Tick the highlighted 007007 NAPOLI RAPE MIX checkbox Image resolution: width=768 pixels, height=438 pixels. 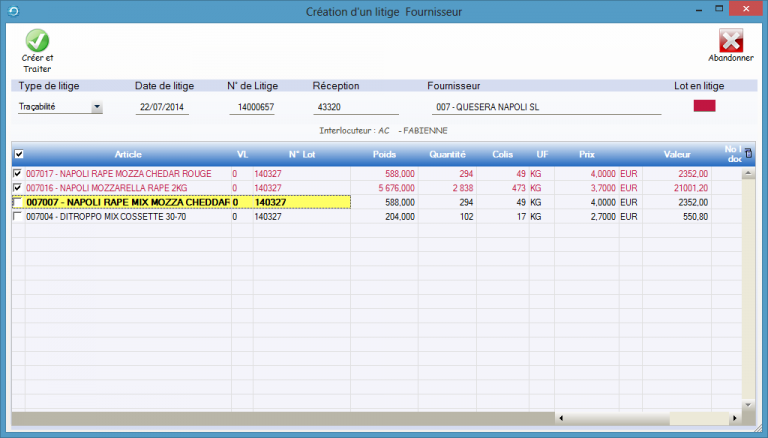pos(18,202)
